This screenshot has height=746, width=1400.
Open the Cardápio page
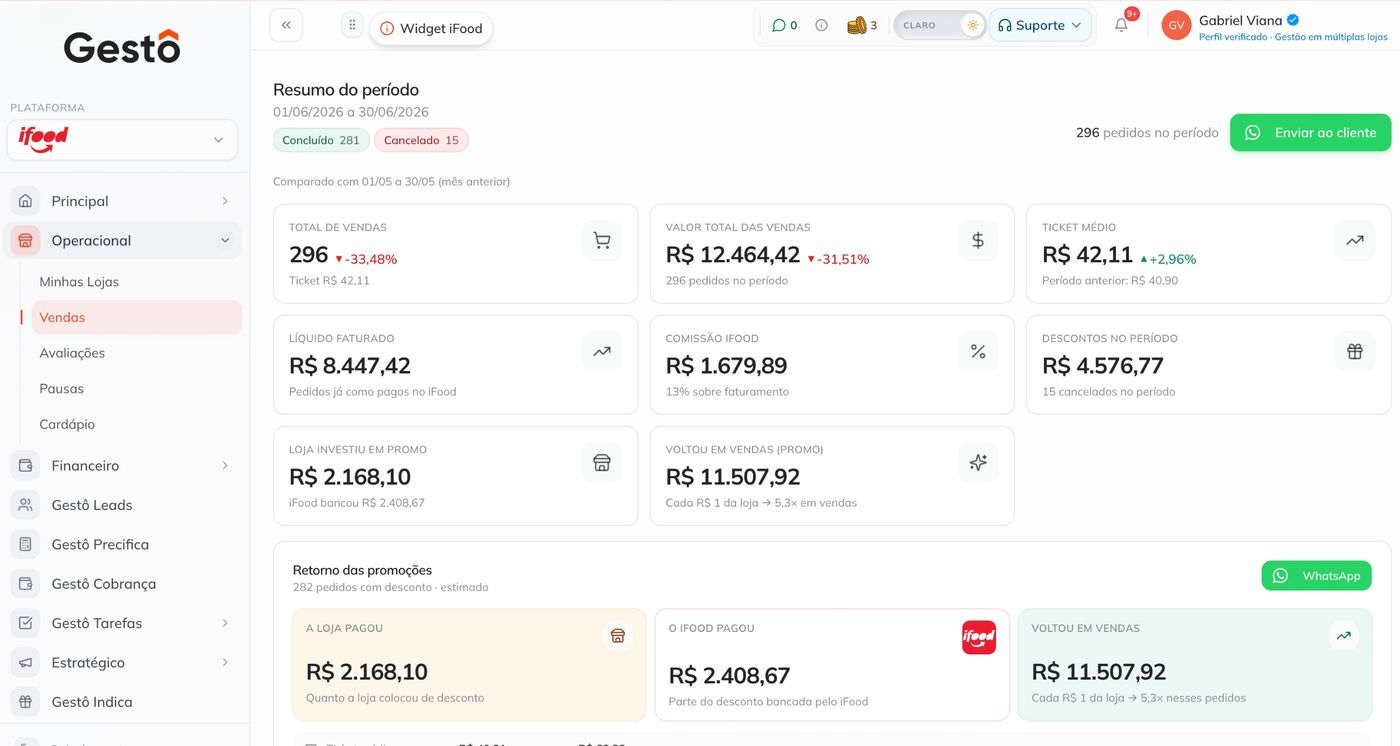coord(67,424)
